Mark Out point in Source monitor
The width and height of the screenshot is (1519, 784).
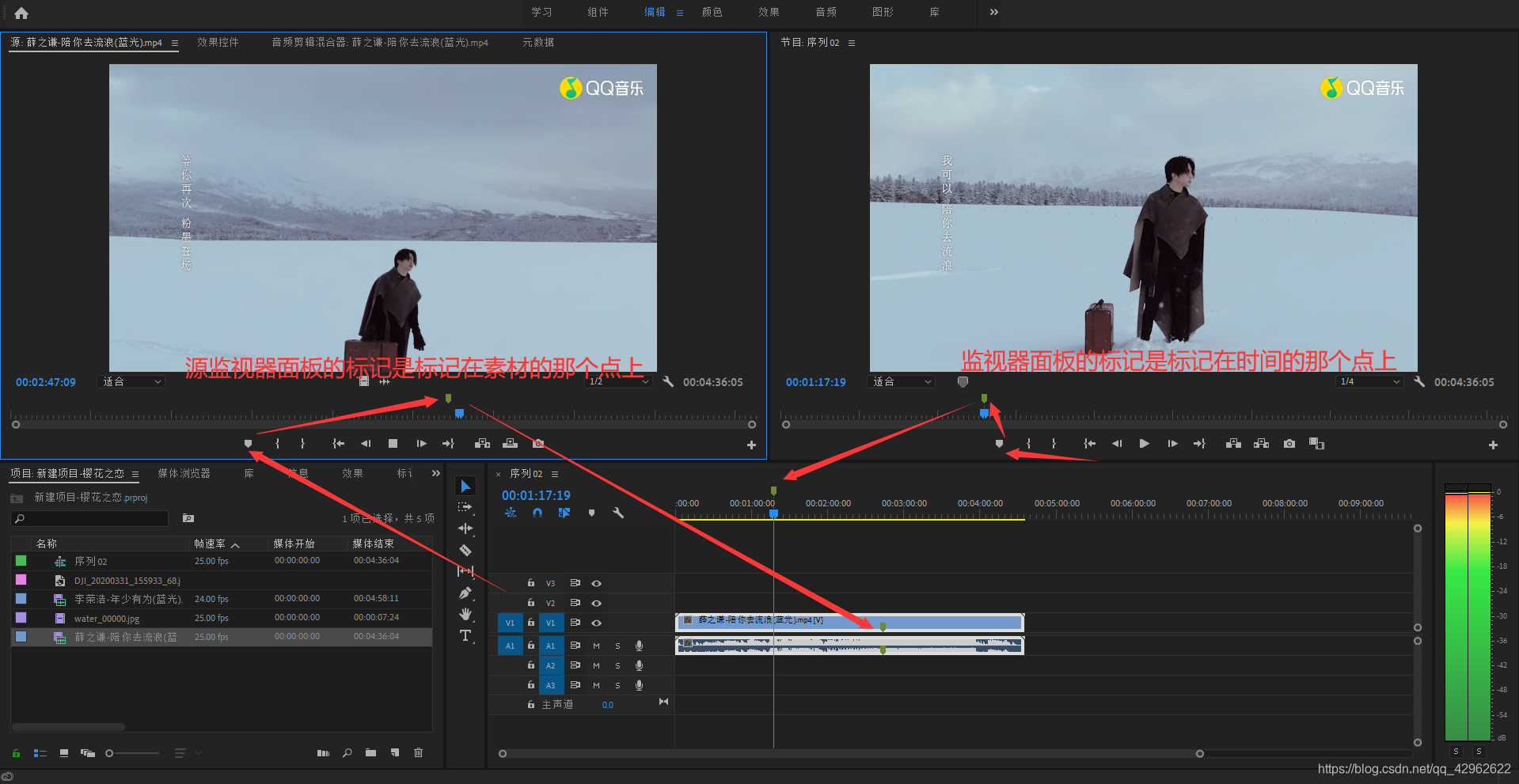point(302,444)
